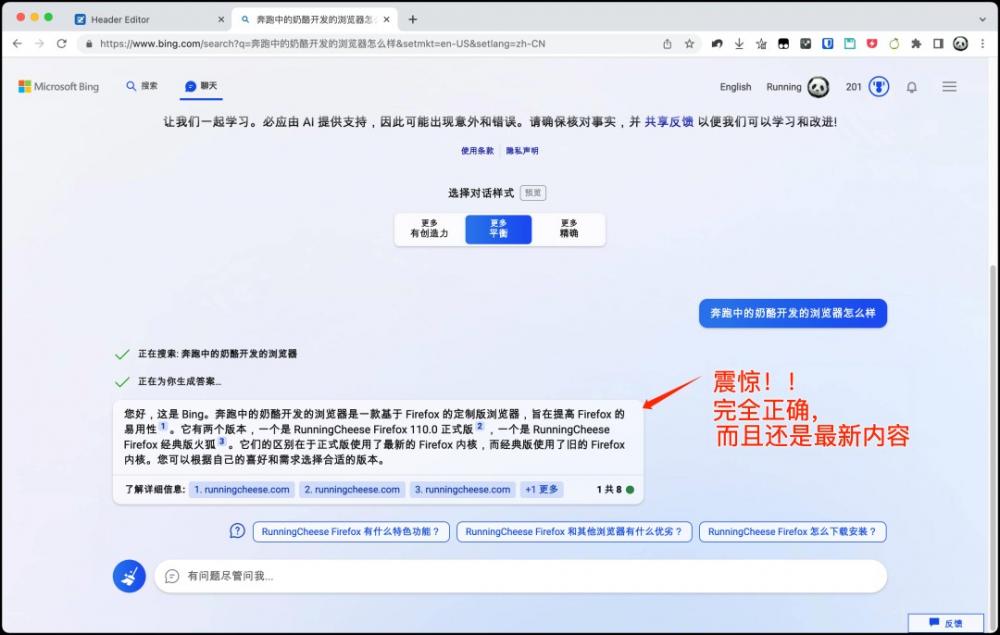Click the 1 共 8 turn counter

615,490
